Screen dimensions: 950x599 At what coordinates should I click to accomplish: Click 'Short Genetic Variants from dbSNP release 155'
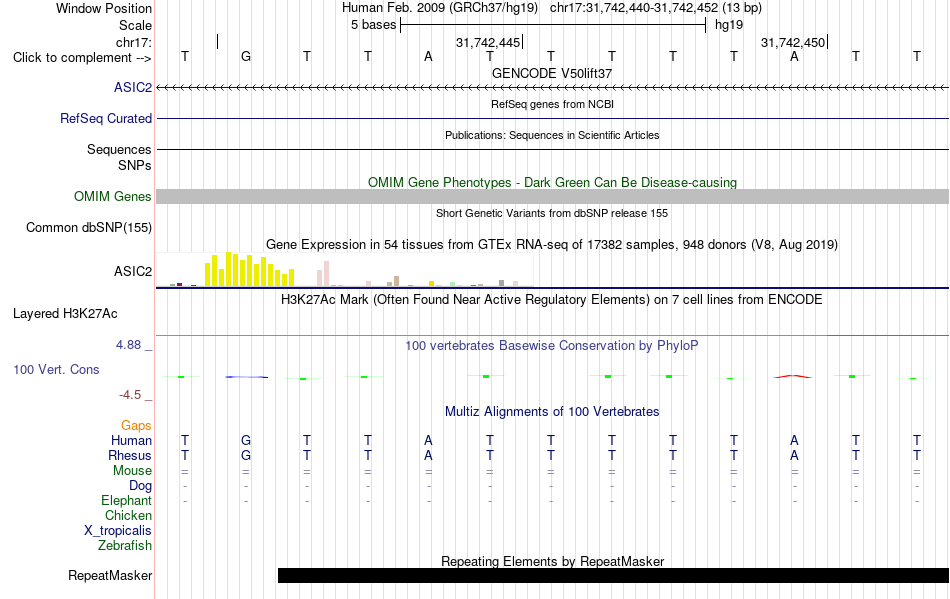point(552,213)
